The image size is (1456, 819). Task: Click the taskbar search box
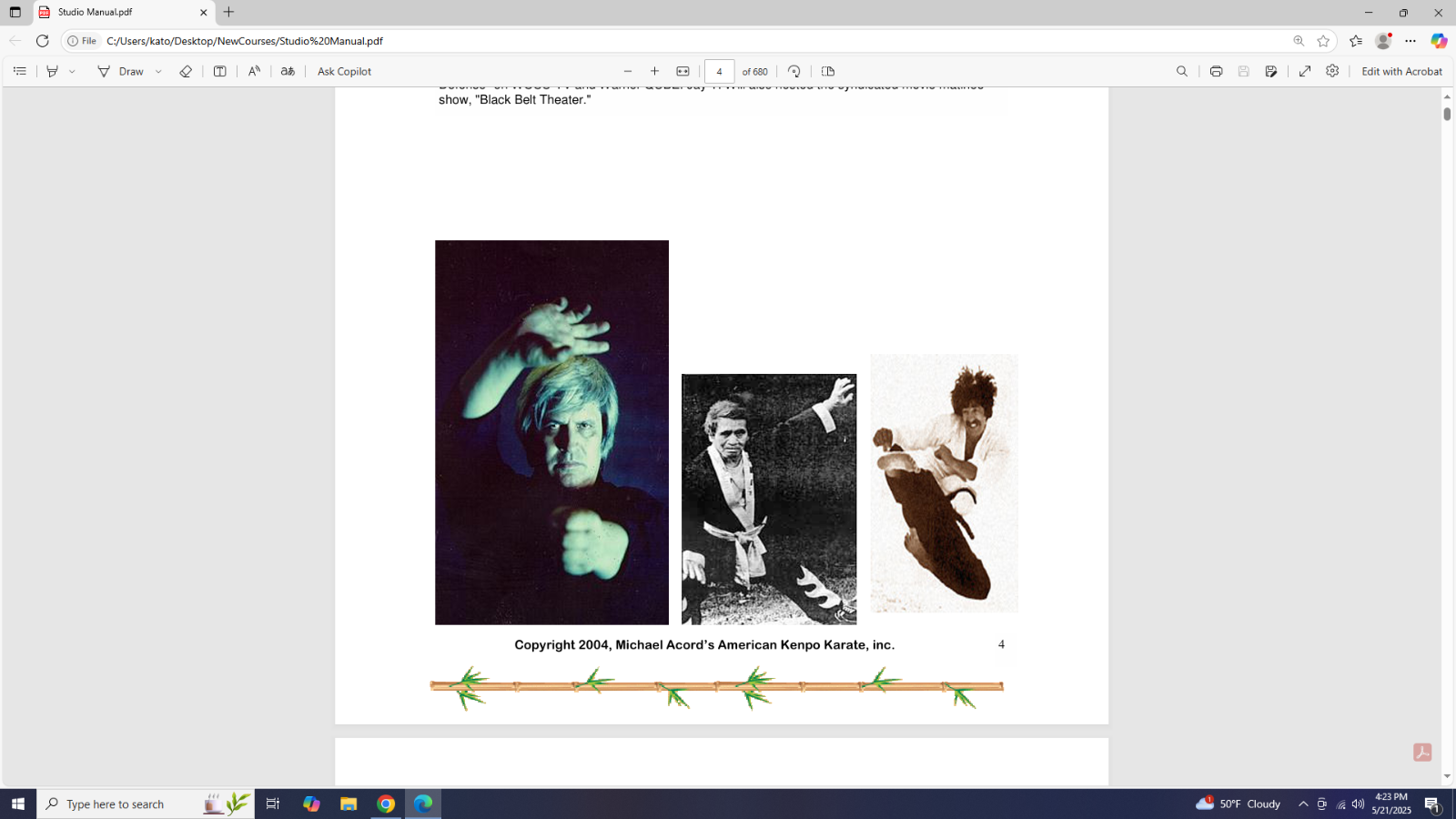tap(146, 804)
